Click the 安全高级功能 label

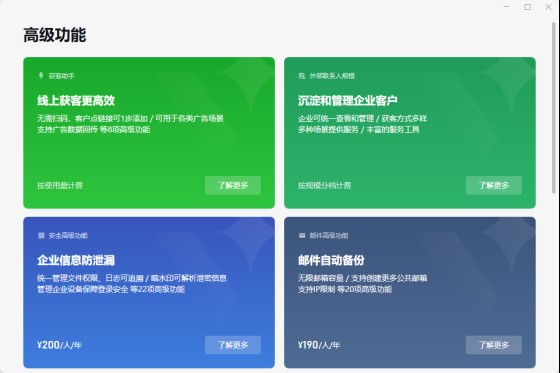68,235
